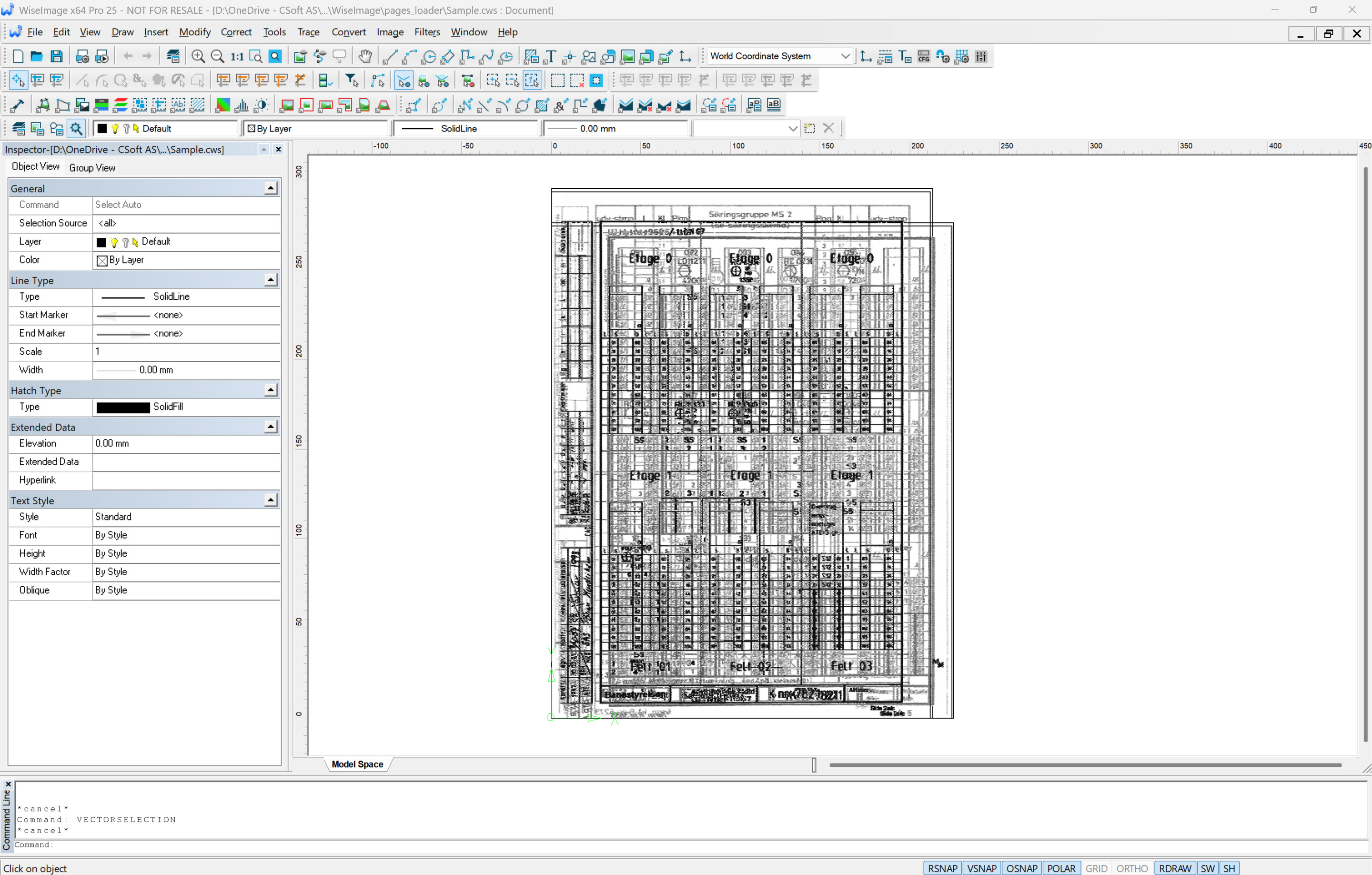Click the selection filter funnel icon

pyautogui.click(x=352, y=81)
